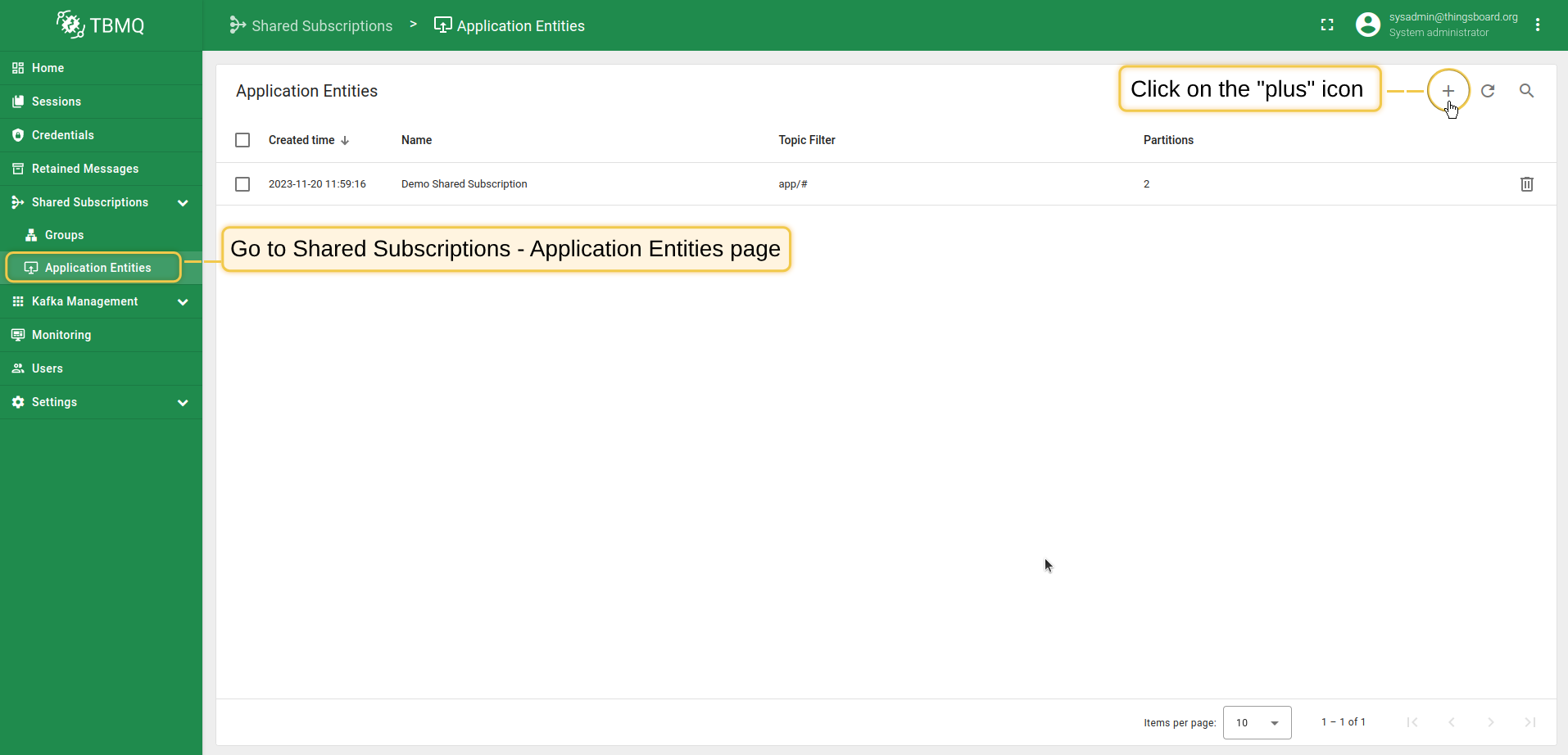View Retained Messages
Screen dimensions: 1568x755
[85, 168]
